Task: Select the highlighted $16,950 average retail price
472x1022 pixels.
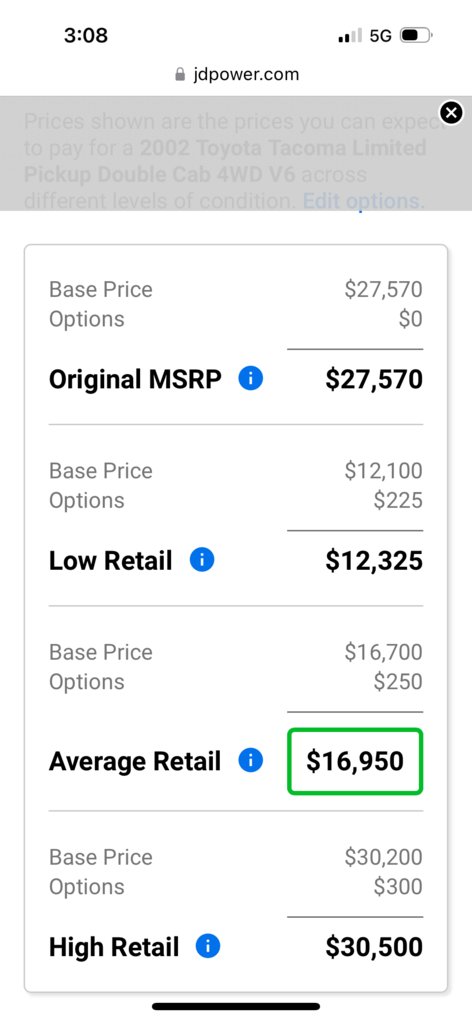Action: pyautogui.click(x=355, y=761)
